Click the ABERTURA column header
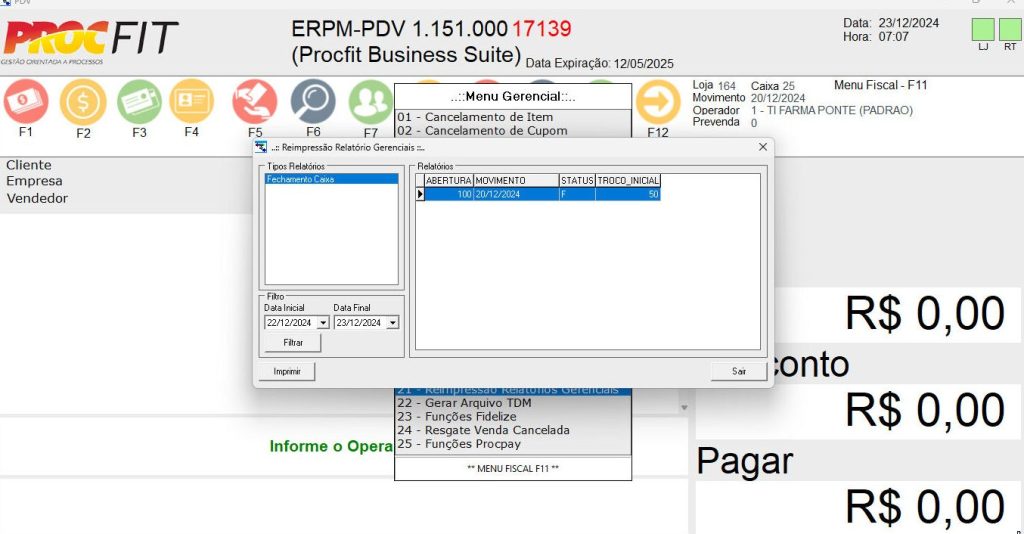Viewport: 1024px width, 534px height. coord(448,181)
